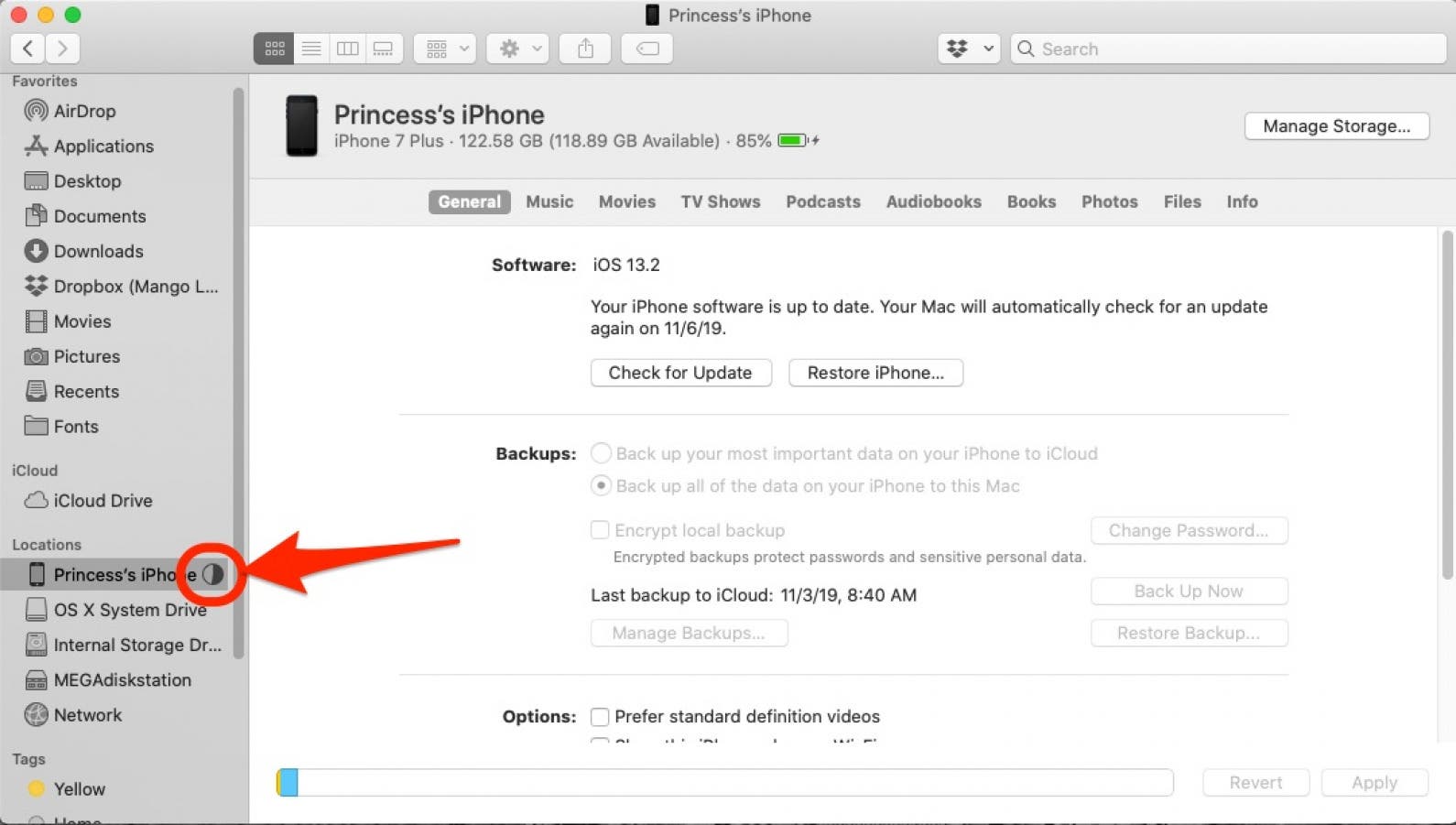Go back with the left chevron button
This screenshot has height=825, width=1456.
(x=27, y=49)
